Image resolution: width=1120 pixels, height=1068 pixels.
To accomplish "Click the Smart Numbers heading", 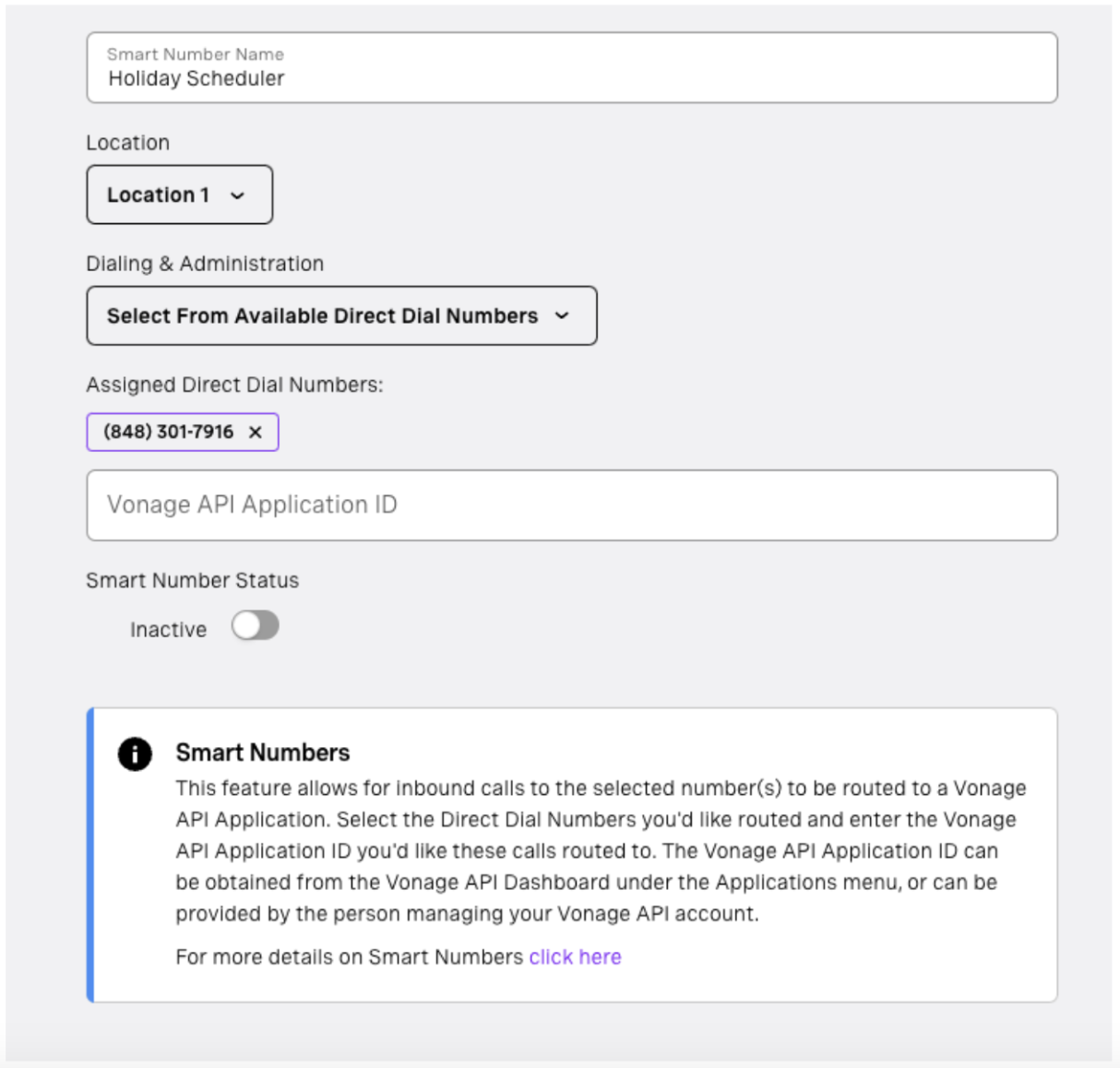I will (x=263, y=753).
